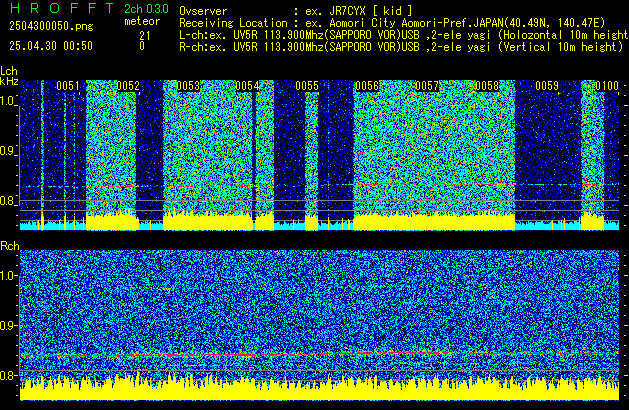This screenshot has width=629, height=410.
Task: Click time marker 0054
Action: pos(248,86)
